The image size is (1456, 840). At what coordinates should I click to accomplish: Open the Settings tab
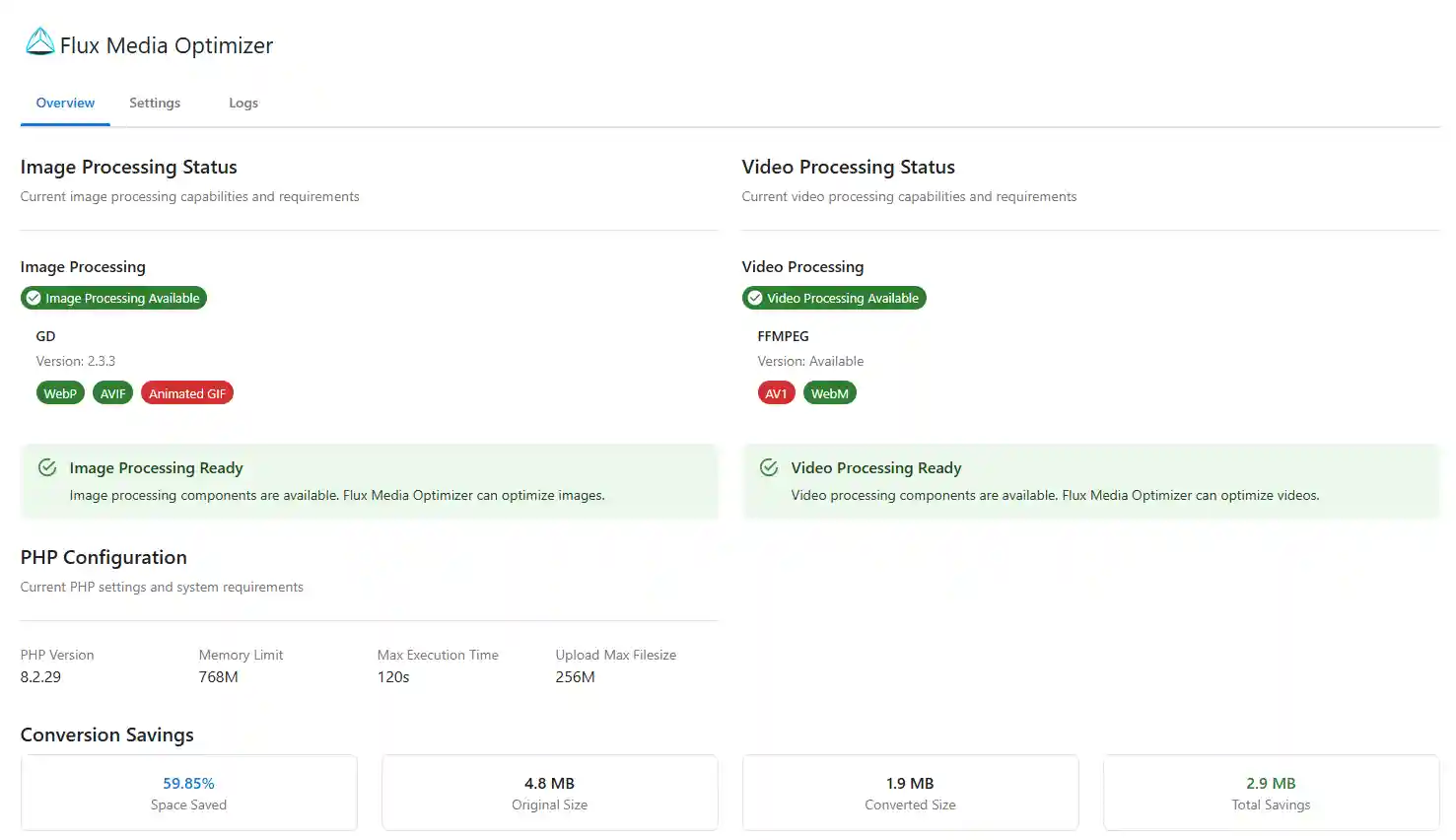tap(155, 103)
